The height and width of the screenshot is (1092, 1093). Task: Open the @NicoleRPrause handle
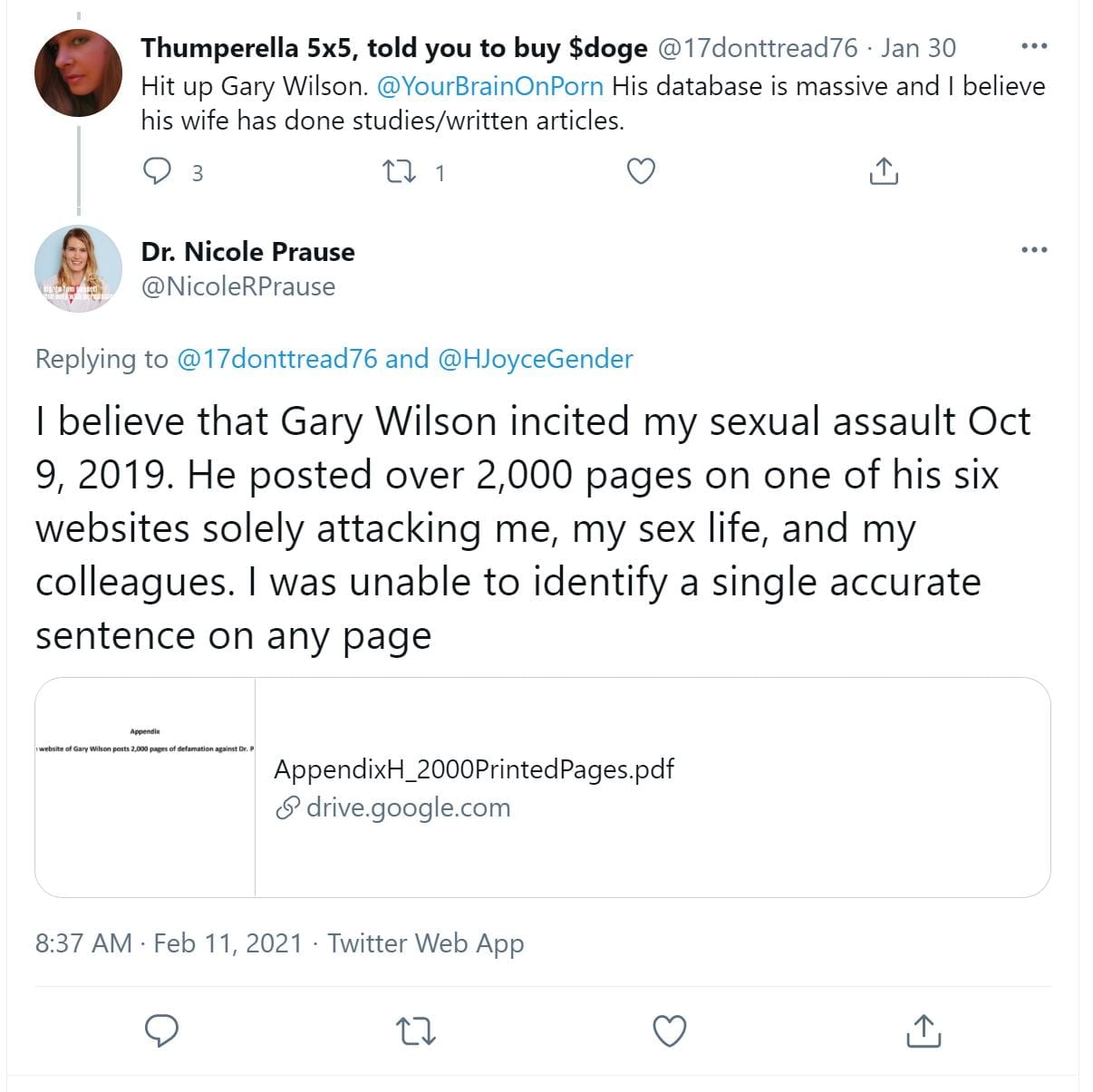click(x=238, y=286)
